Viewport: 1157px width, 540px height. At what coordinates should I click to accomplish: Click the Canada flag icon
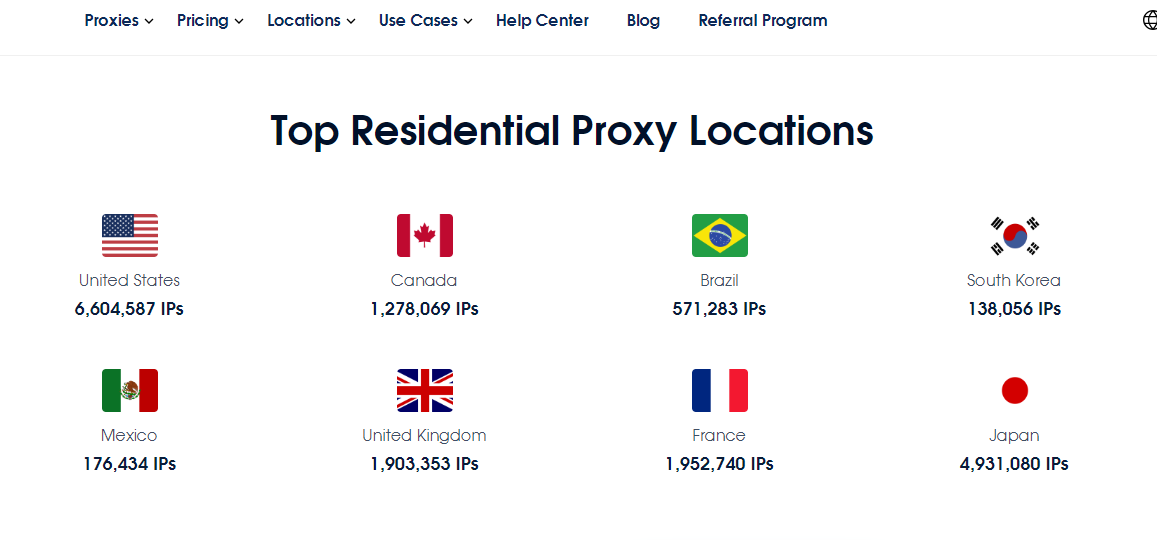tap(424, 235)
